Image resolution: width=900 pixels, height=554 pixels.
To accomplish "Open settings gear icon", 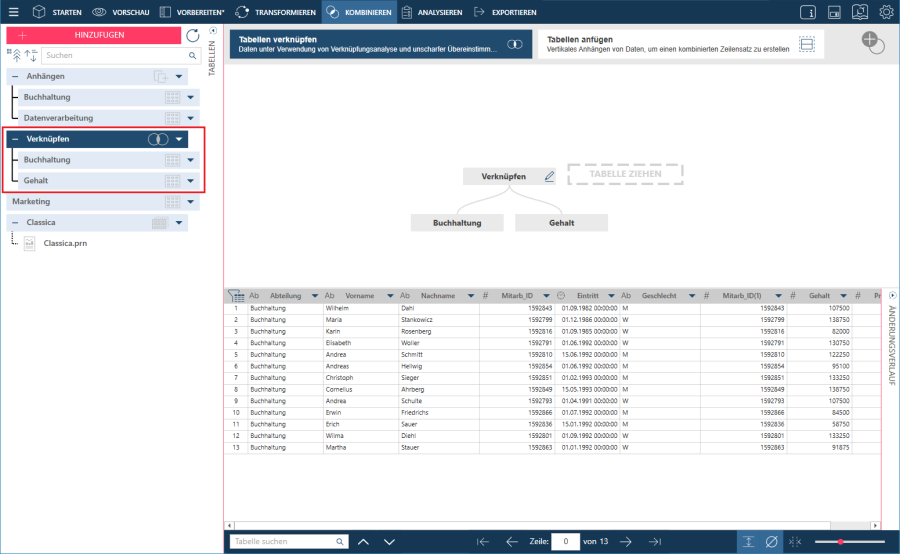I will click(886, 12).
